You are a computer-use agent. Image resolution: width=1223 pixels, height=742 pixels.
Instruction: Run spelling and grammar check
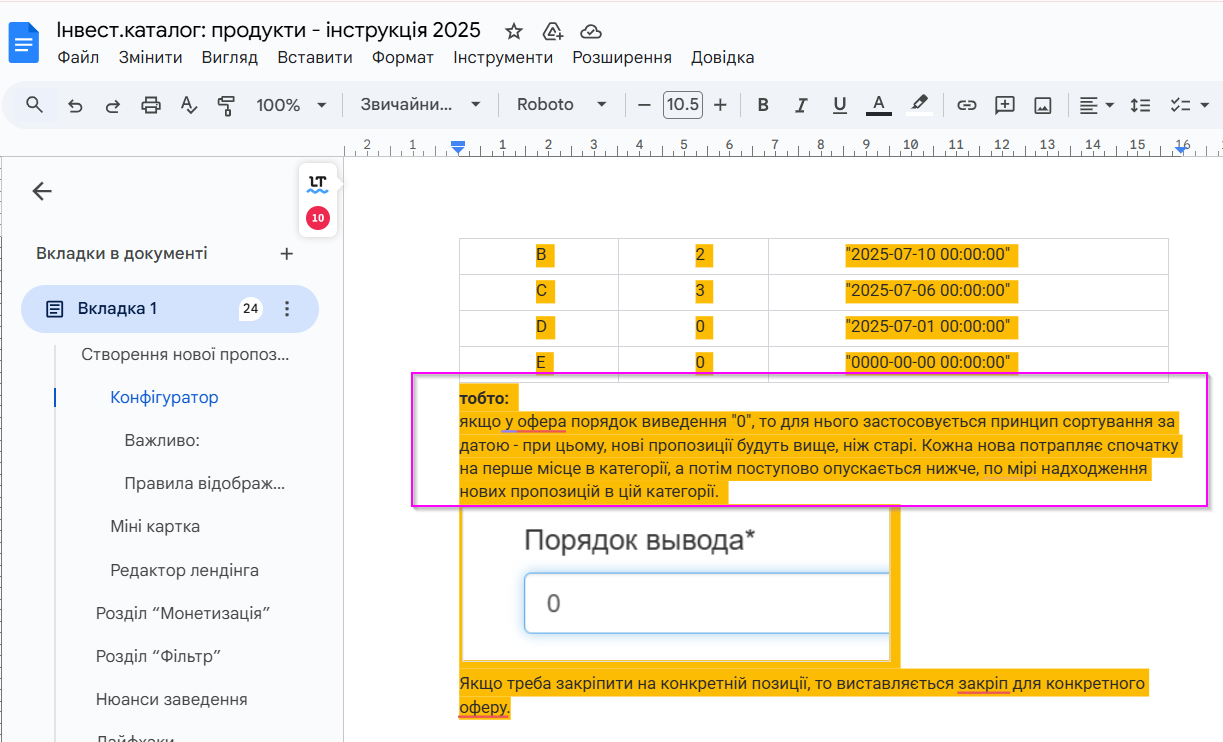pos(188,105)
